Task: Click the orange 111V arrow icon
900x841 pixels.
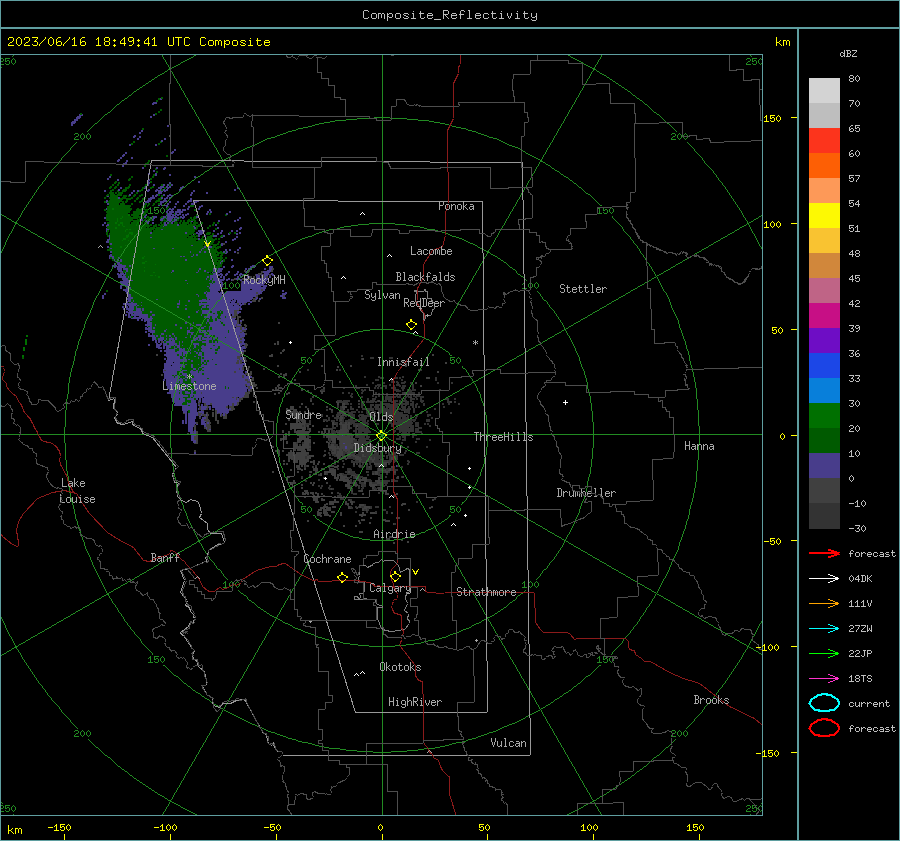Action: [824, 603]
